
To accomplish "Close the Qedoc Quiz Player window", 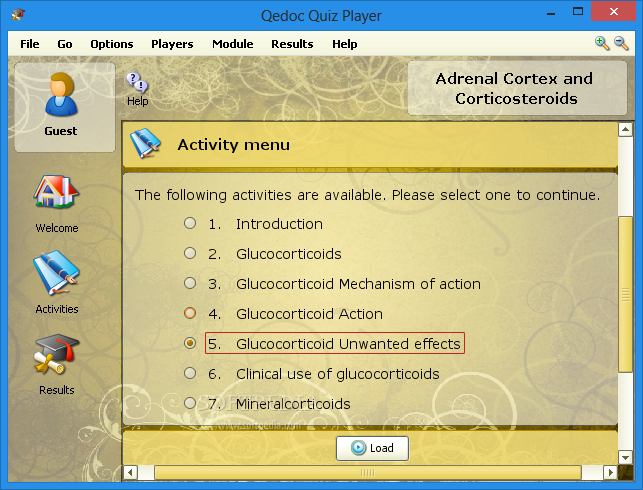I will [x=613, y=11].
